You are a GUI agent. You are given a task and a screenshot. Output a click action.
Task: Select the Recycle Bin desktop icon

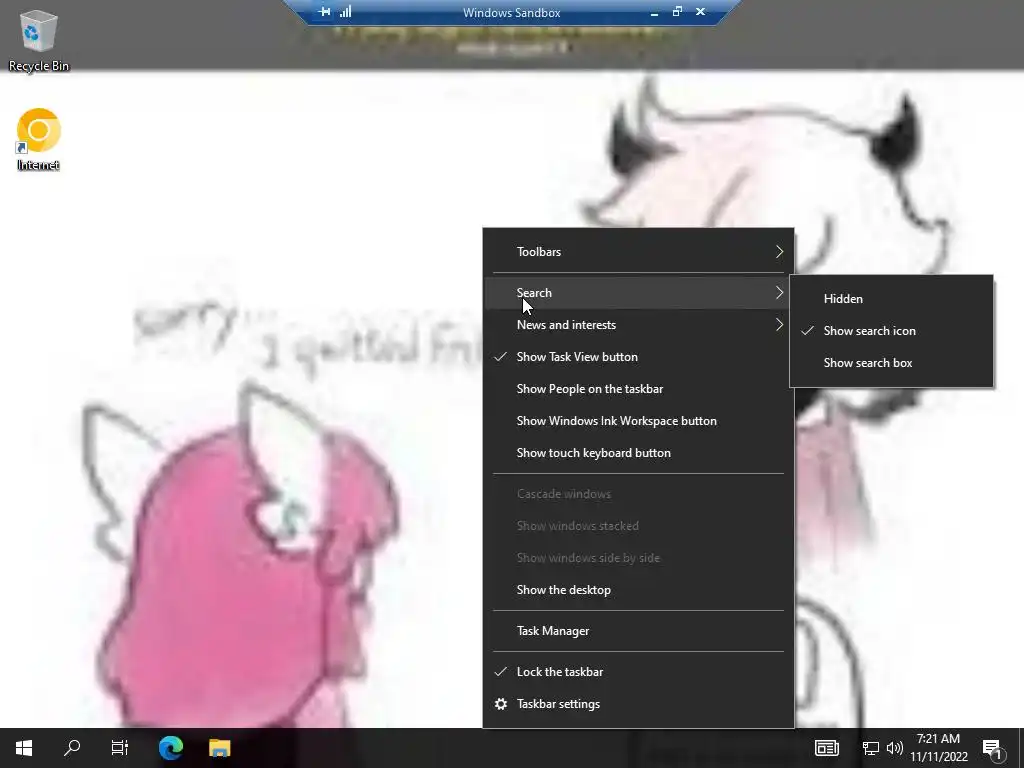click(x=39, y=39)
